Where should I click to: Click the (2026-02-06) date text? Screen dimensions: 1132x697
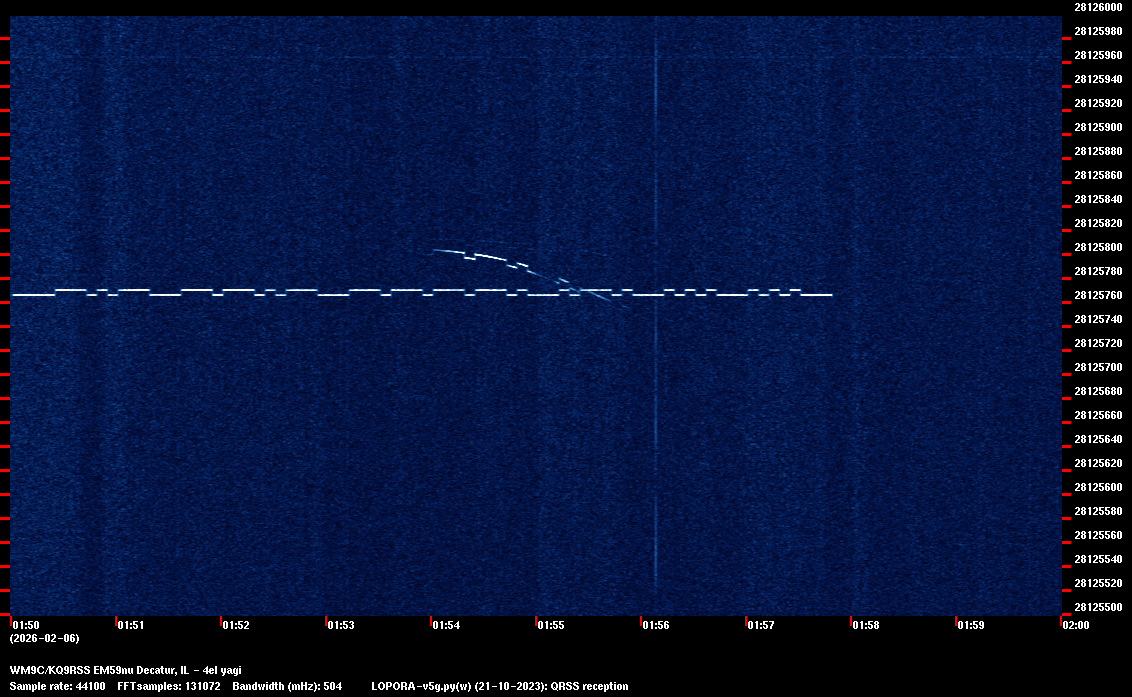(44, 638)
